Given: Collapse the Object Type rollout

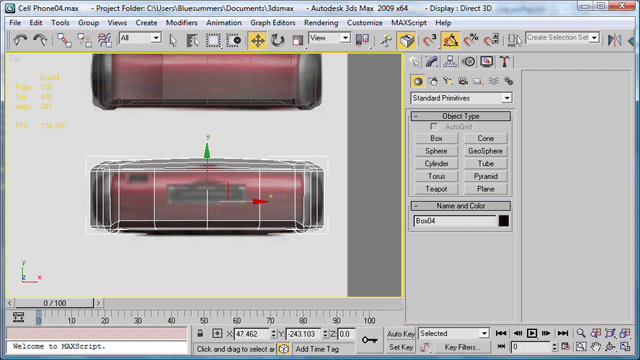Looking at the screenshot, I should click(x=460, y=116).
